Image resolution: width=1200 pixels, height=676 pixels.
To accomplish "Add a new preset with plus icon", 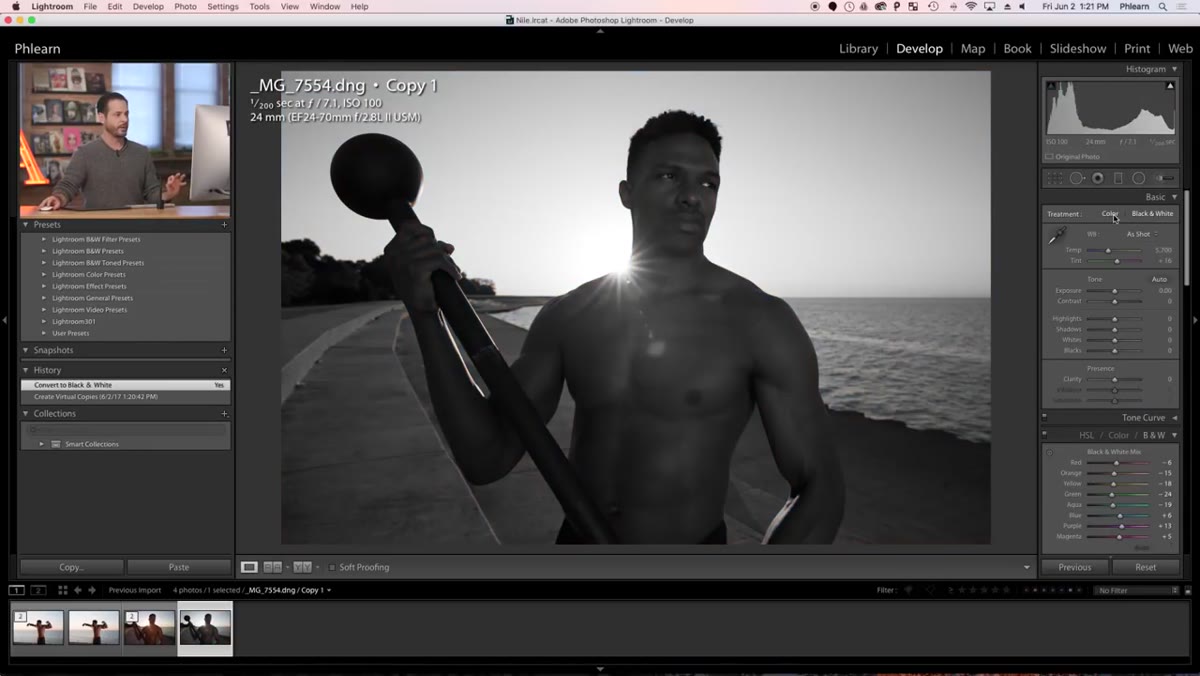I will point(224,225).
